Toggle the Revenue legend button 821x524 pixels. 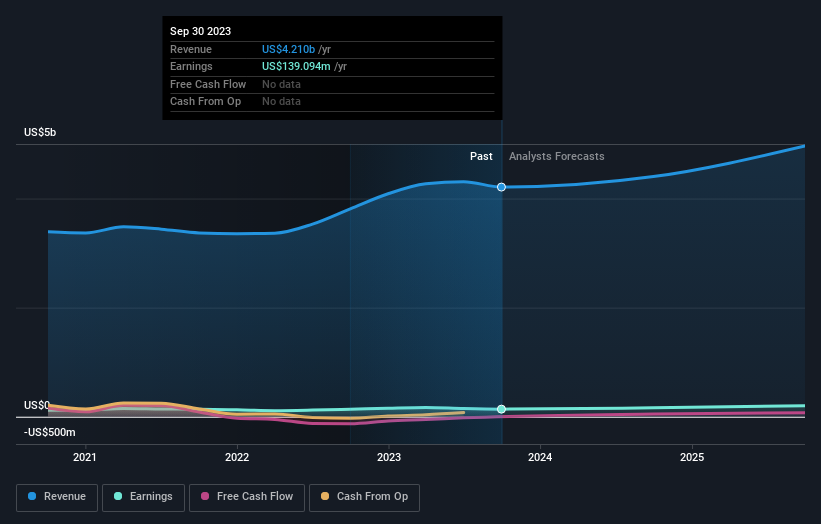click(x=57, y=497)
